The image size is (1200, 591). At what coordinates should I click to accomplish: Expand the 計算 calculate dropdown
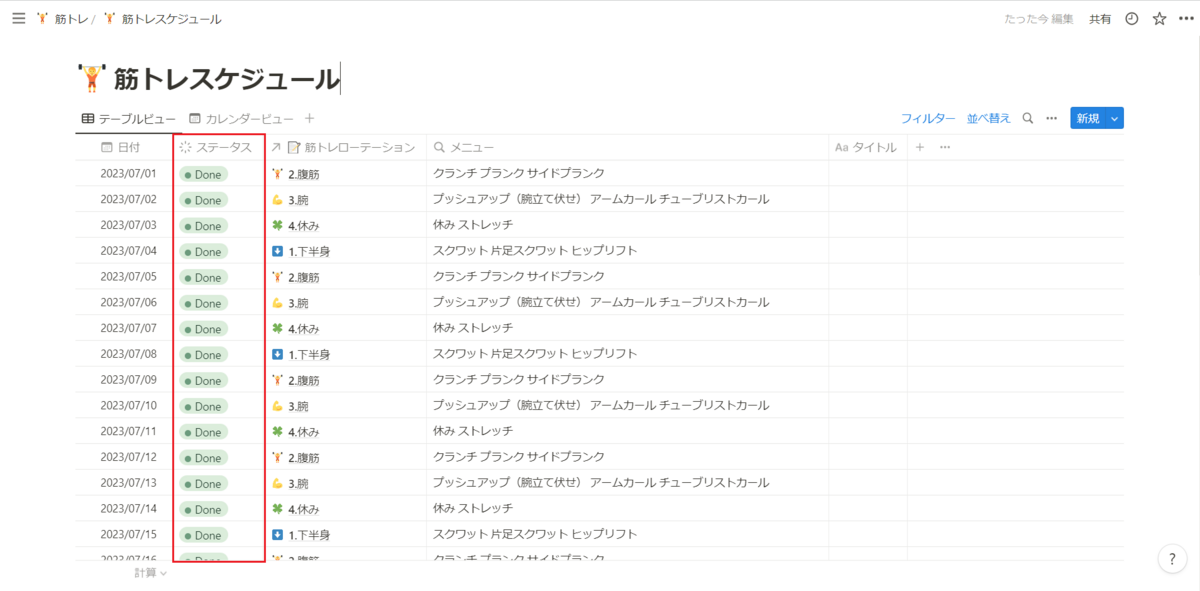click(x=151, y=573)
